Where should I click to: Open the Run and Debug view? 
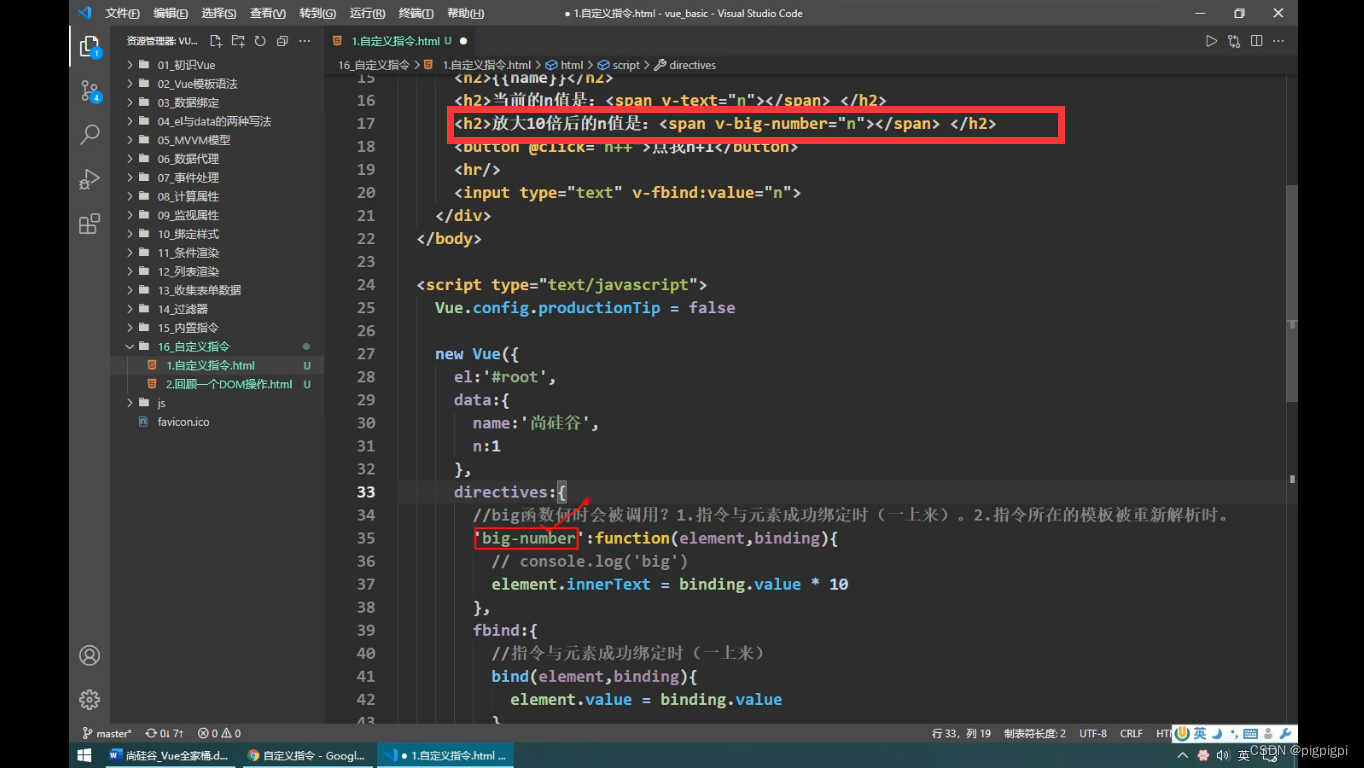click(x=89, y=179)
